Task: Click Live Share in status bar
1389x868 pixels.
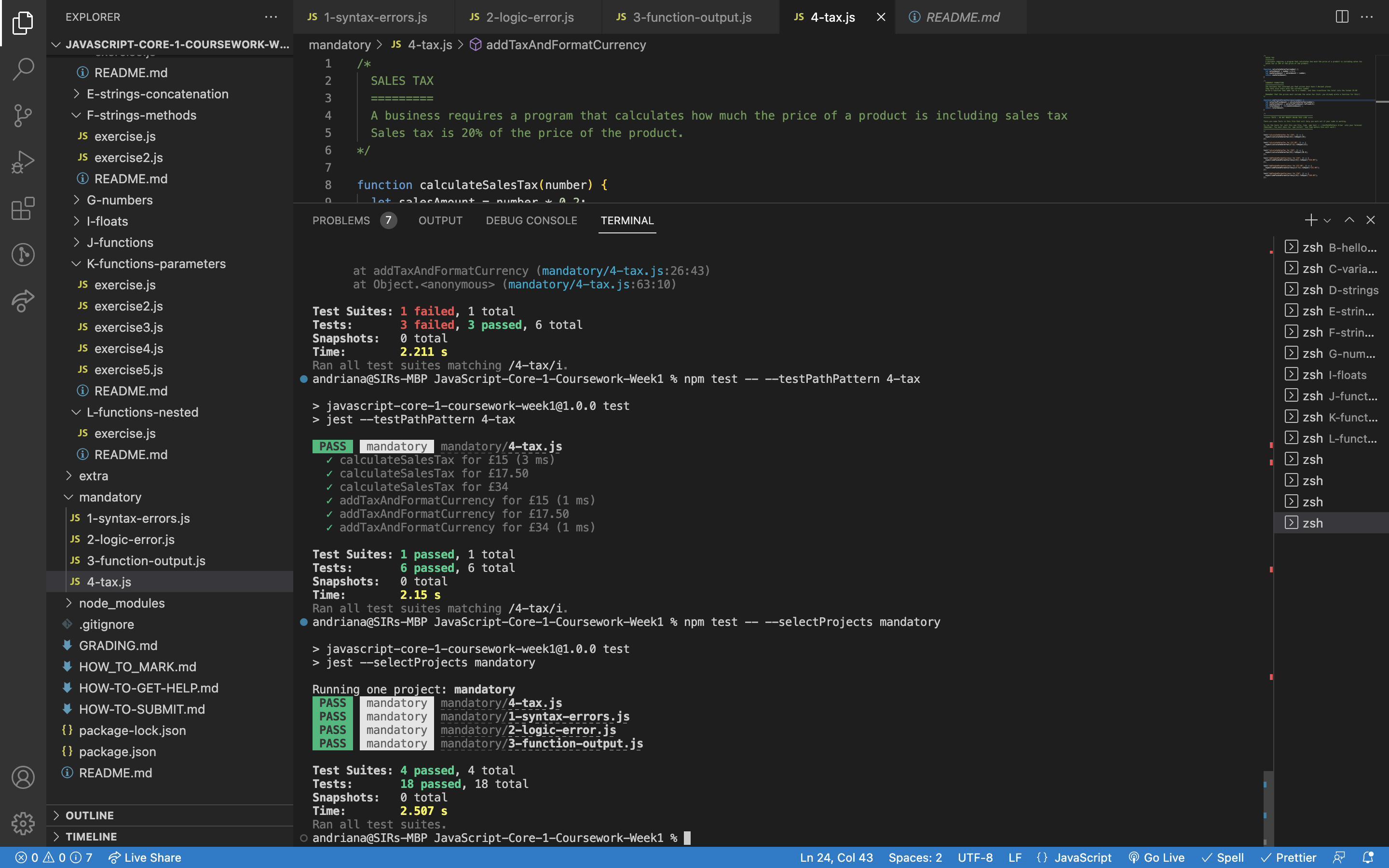Action: (145, 858)
